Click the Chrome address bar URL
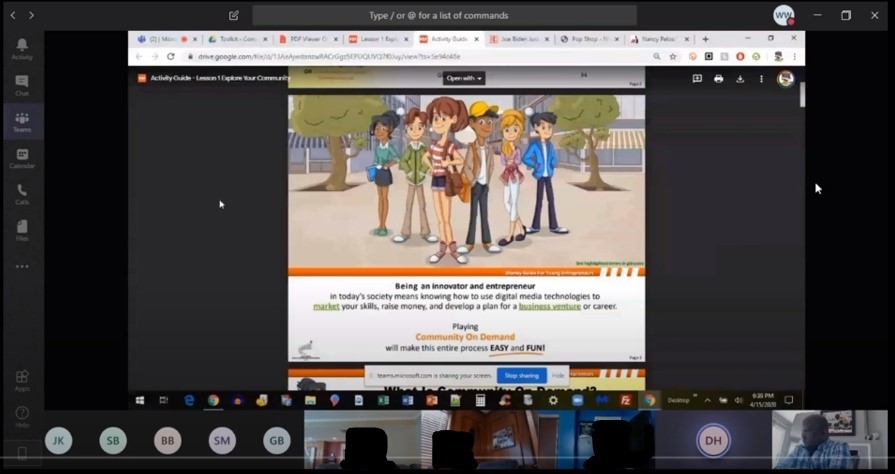Screen dimensions: 895x474 329,57
